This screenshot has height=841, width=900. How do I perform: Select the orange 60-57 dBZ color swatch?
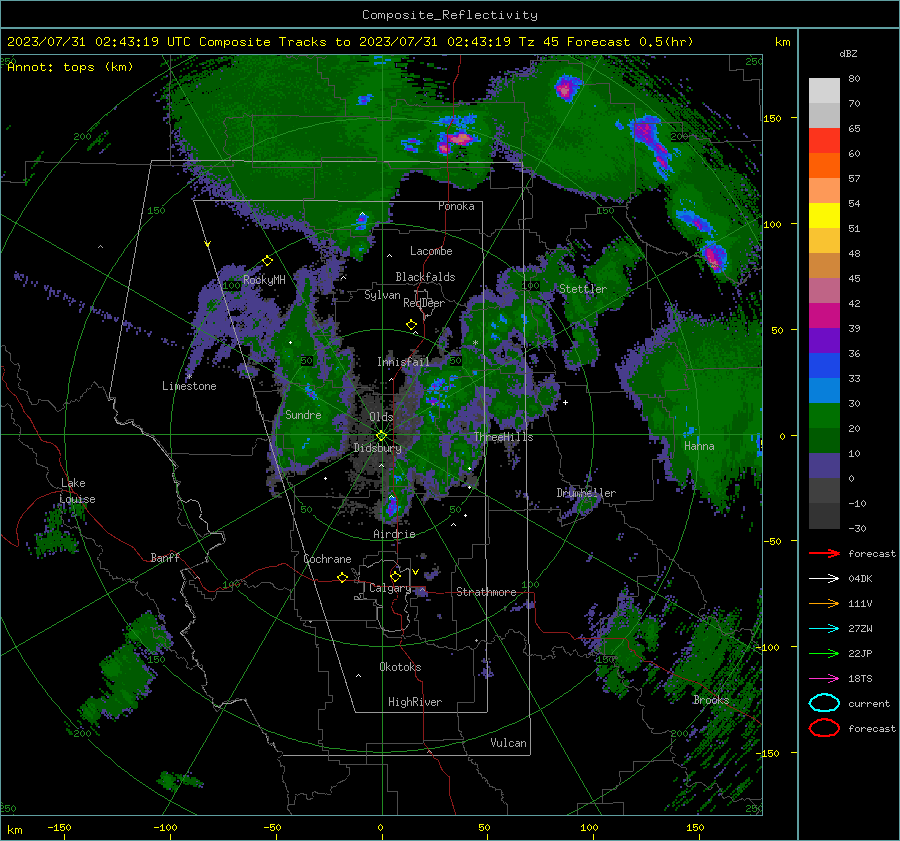(824, 166)
